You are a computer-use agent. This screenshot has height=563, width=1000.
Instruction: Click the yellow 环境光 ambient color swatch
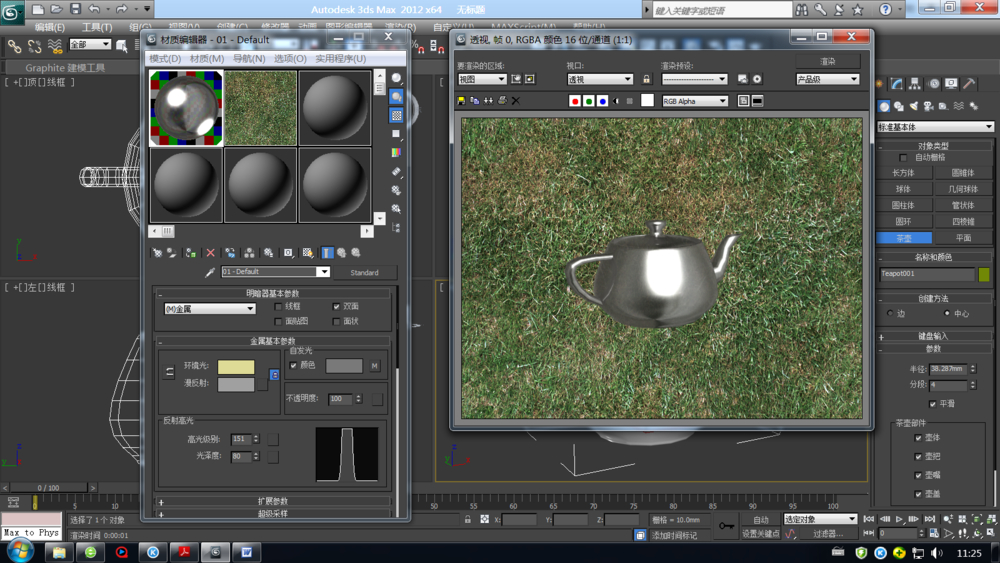click(x=236, y=368)
